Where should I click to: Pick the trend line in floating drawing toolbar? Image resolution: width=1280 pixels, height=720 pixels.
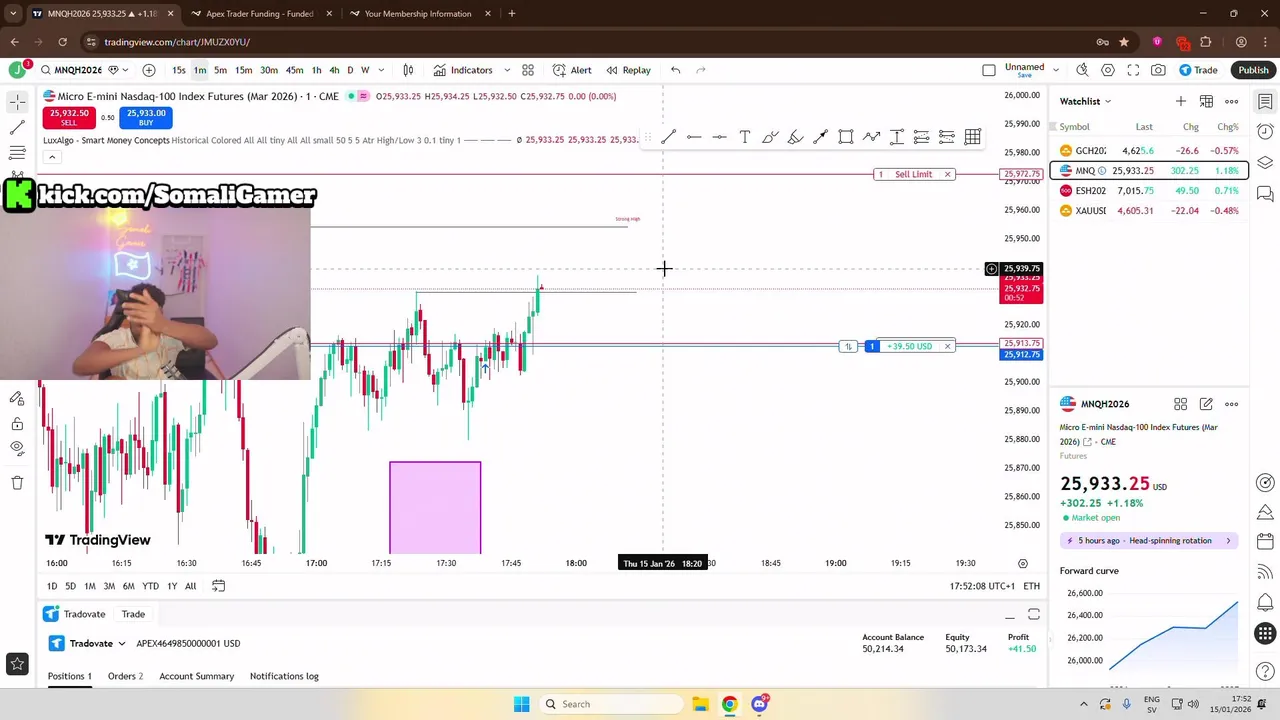(x=668, y=137)
